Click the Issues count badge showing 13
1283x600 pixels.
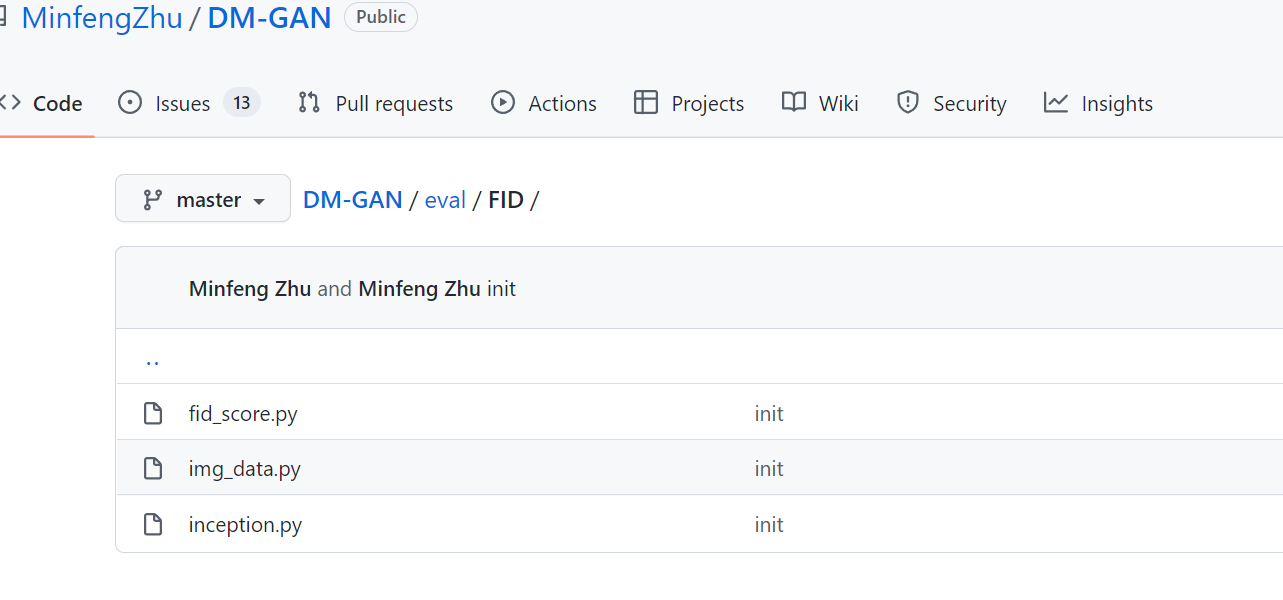[x=240, y=102]
